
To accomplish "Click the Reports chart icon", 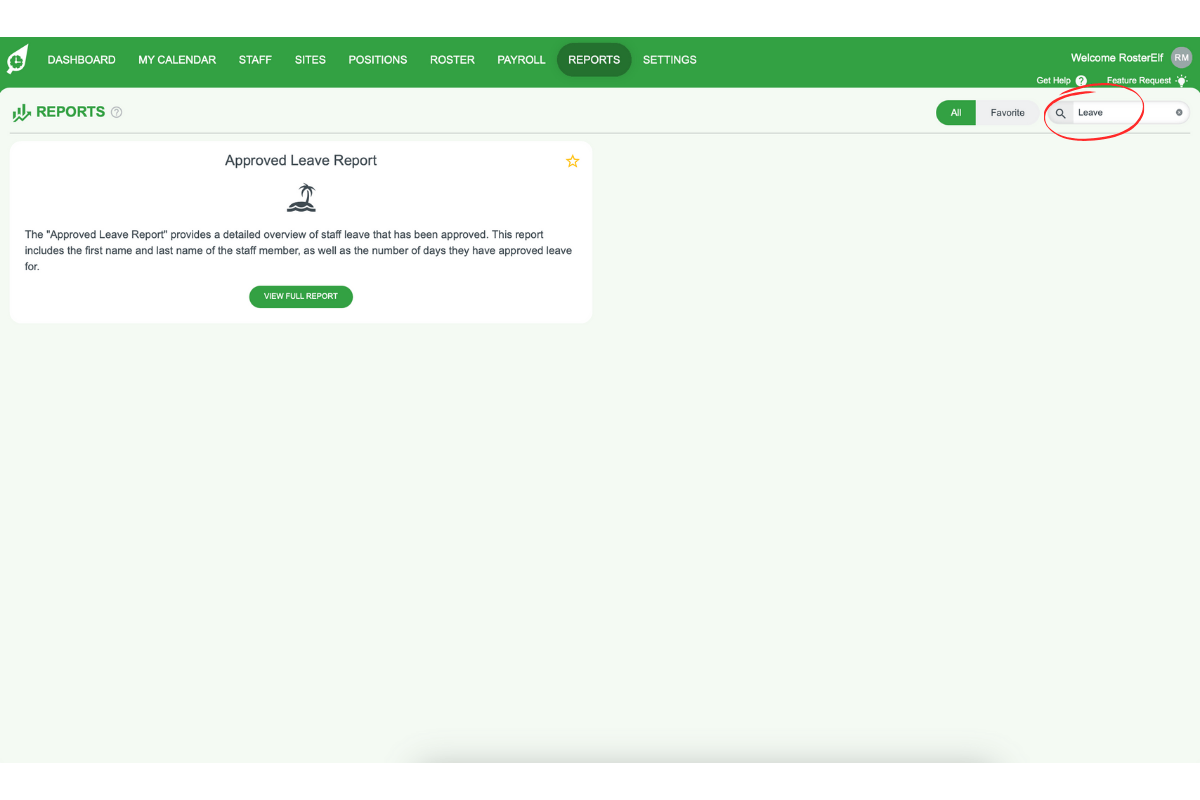I will 21,113.
